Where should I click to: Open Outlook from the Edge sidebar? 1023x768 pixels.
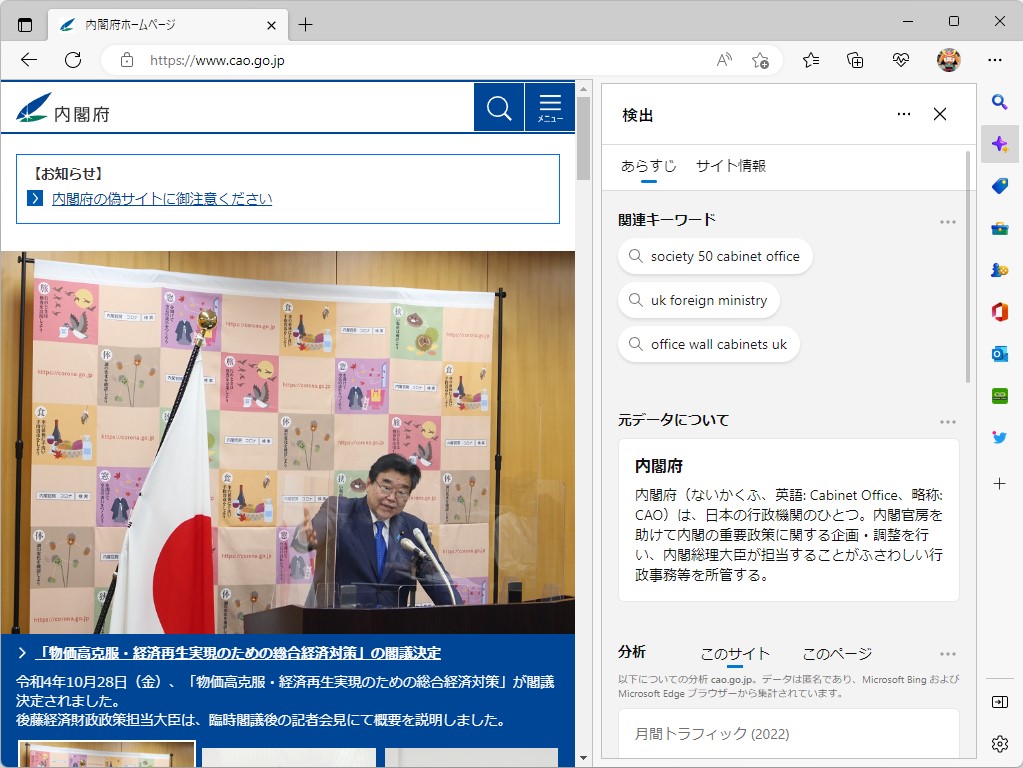tap(999, 354)
